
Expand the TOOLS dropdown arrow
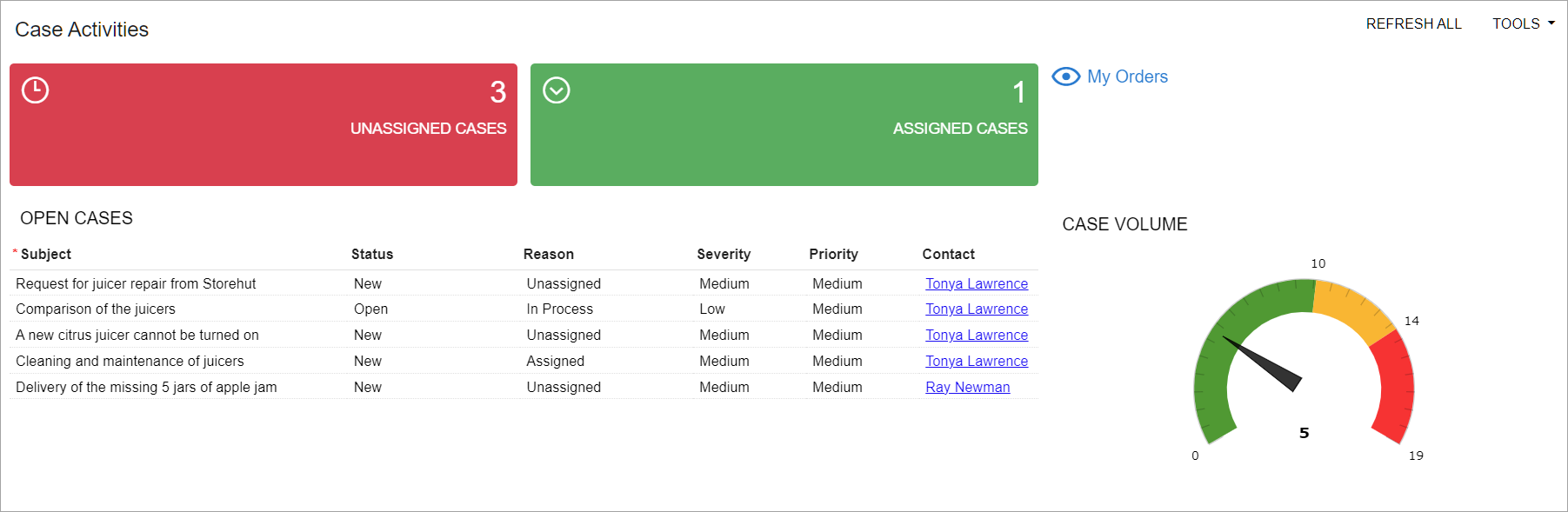(1551, 23)
